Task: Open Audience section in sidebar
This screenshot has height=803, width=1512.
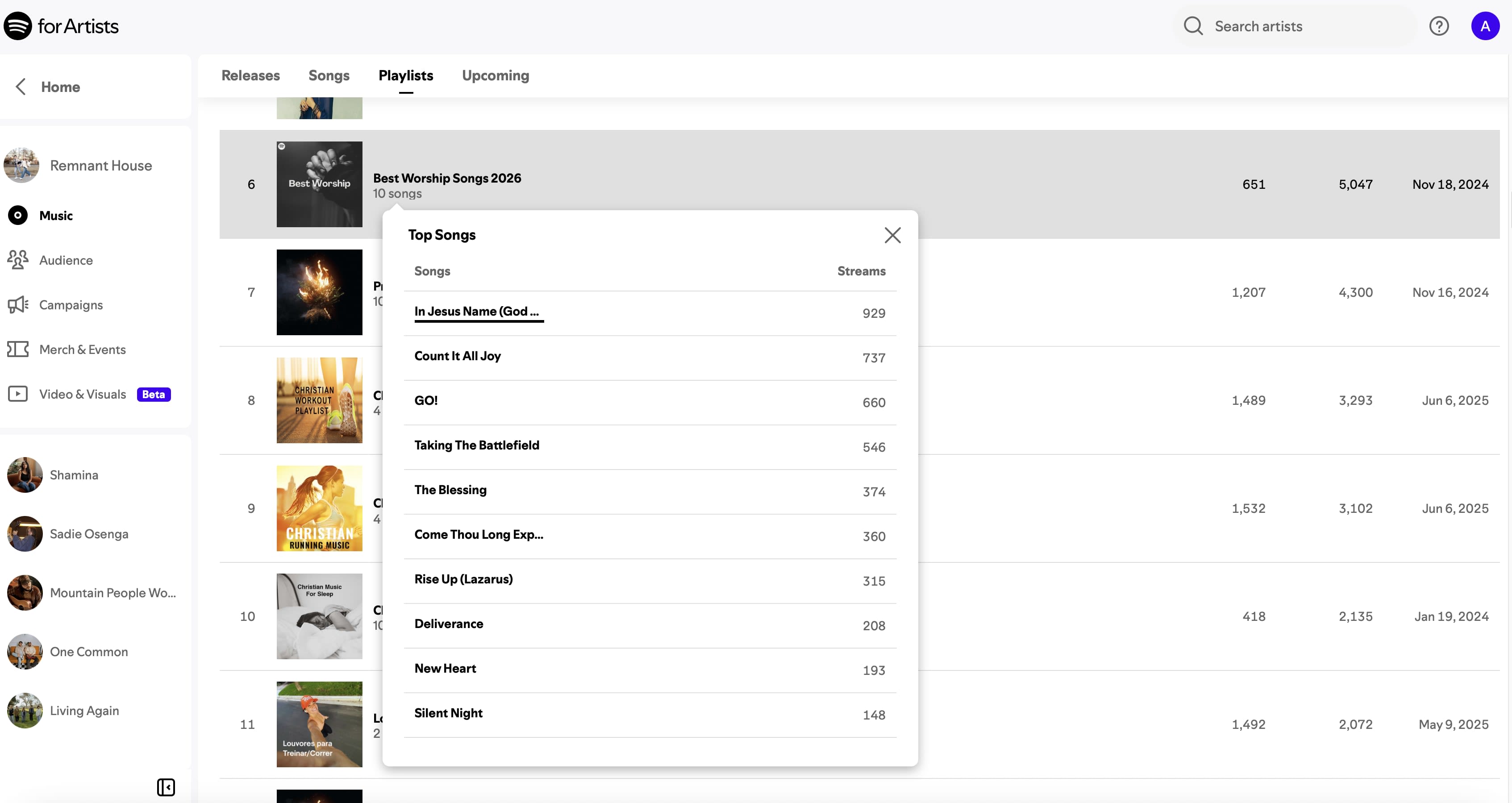Action: [66, 260]
